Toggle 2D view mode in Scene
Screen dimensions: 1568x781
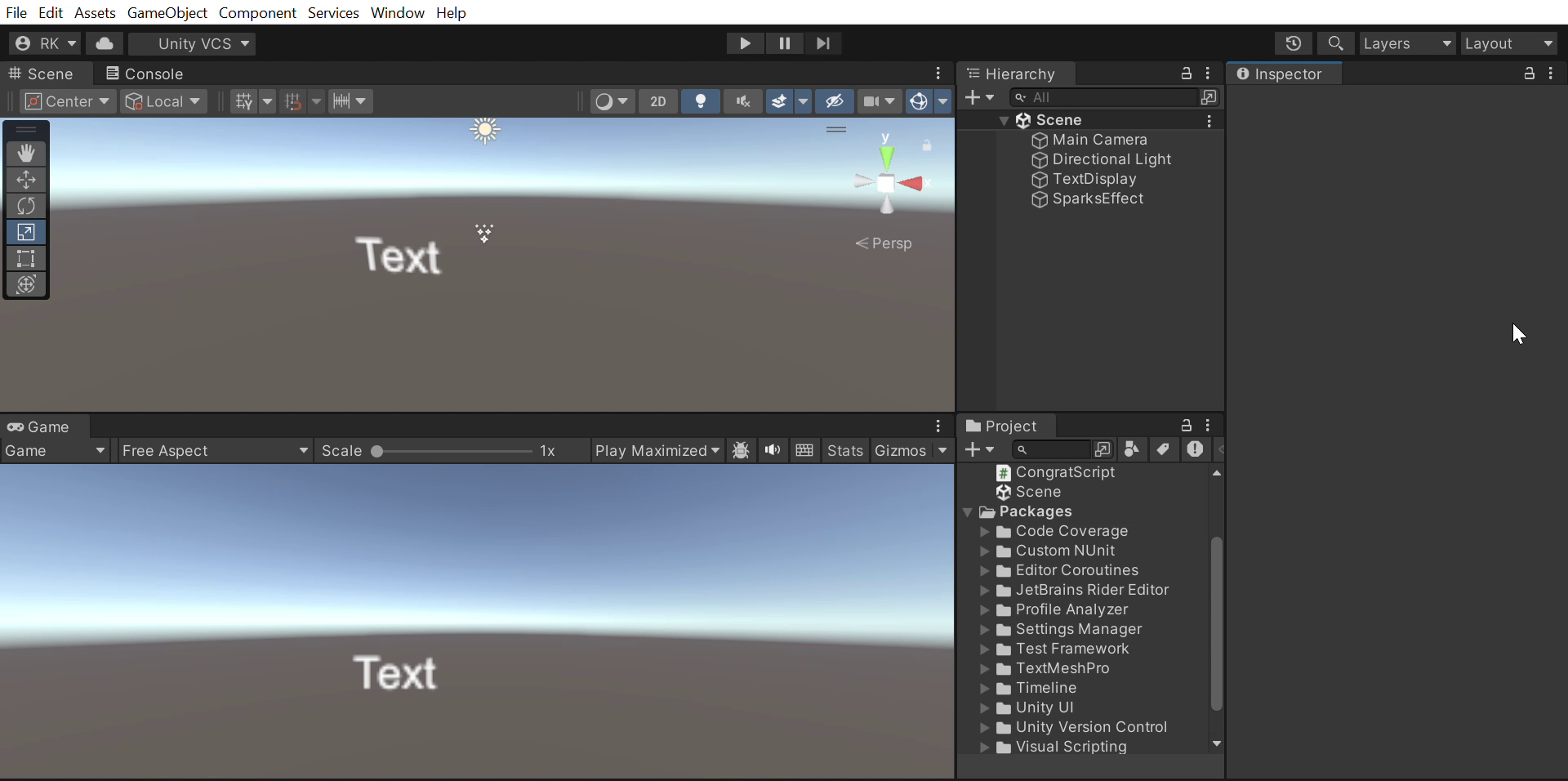click(658, 101)
